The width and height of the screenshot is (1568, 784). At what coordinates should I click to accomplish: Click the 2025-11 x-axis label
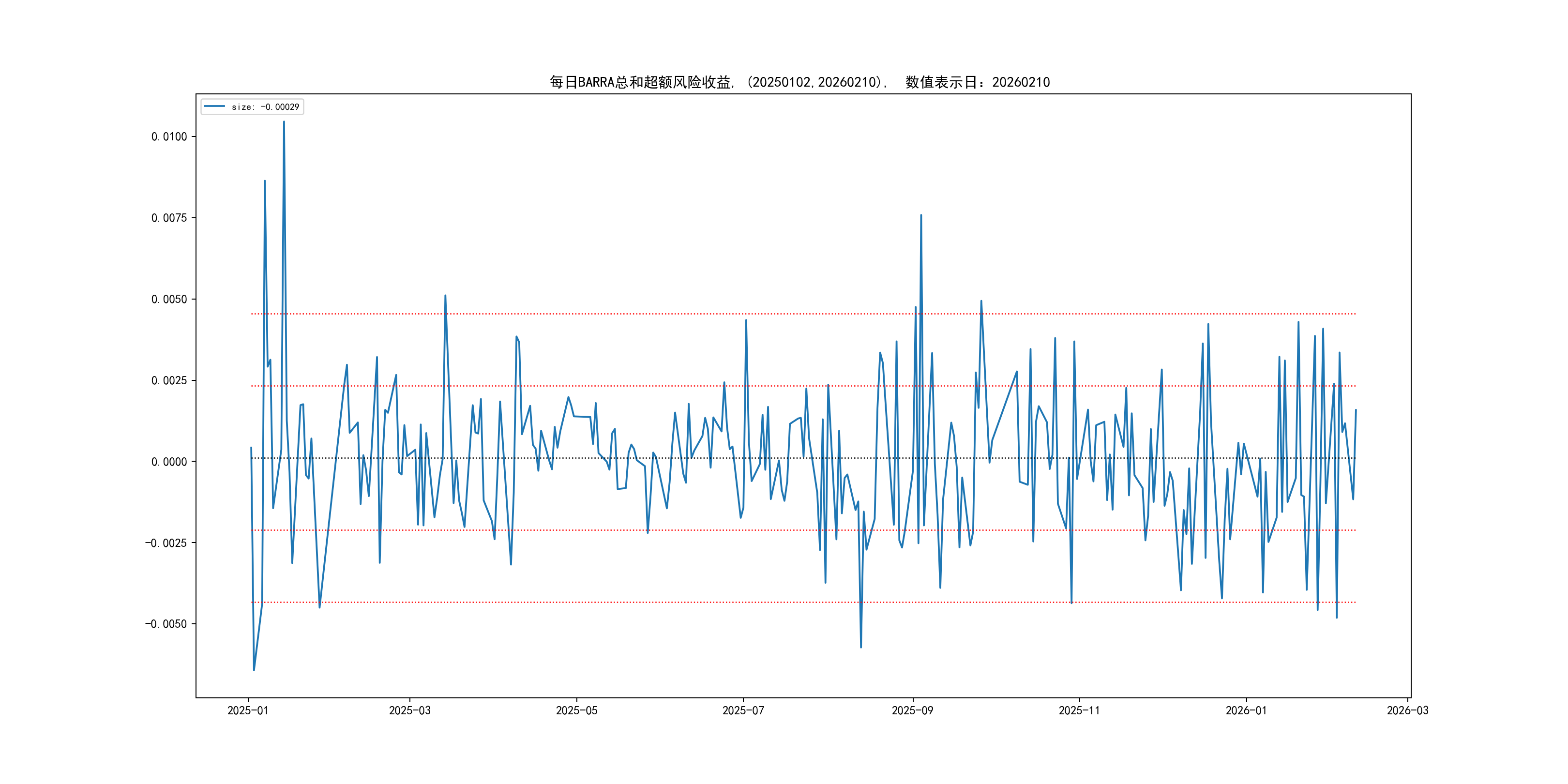pyautogui.click(x=1079, y=710)
